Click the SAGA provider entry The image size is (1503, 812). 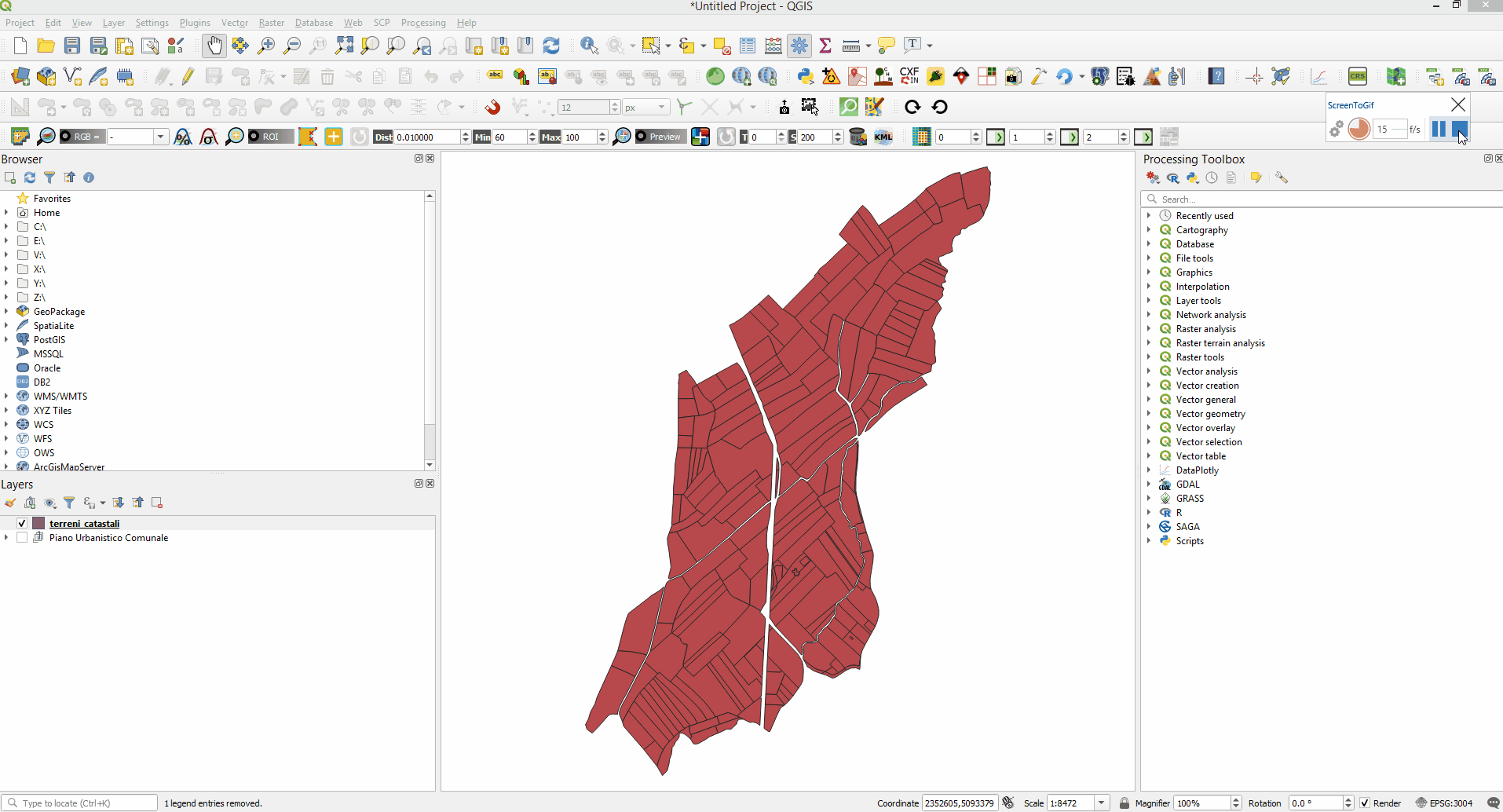(1187, 527)
